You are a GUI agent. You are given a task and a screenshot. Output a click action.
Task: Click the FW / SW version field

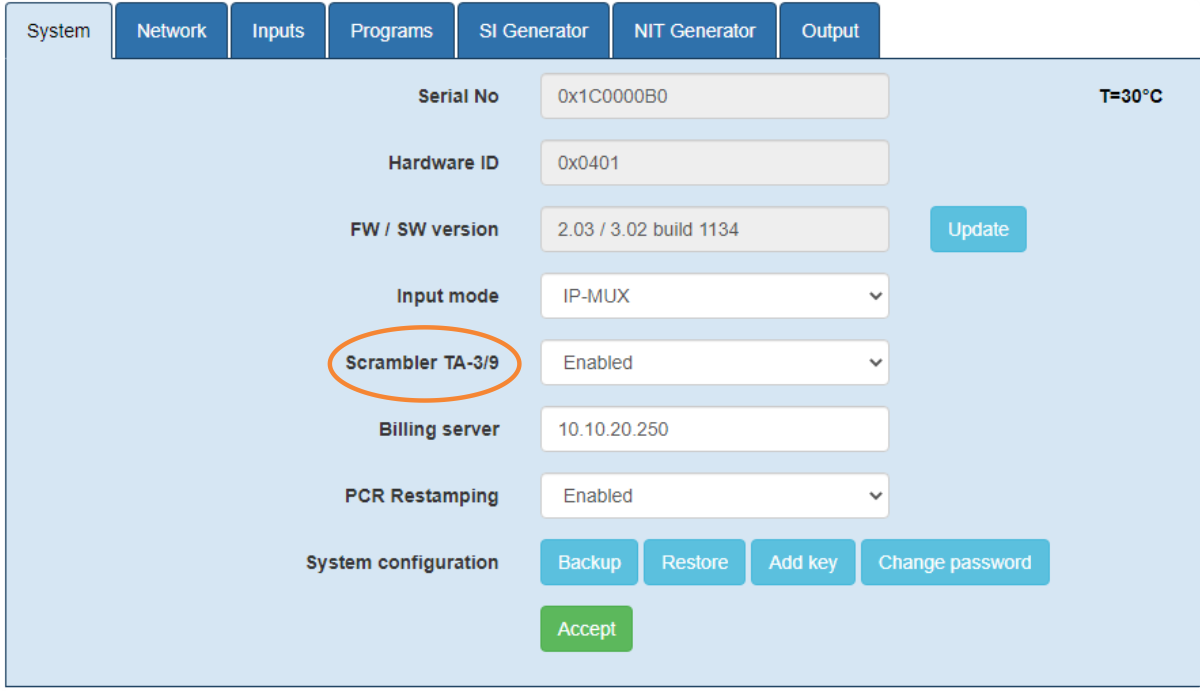[714, 230]
